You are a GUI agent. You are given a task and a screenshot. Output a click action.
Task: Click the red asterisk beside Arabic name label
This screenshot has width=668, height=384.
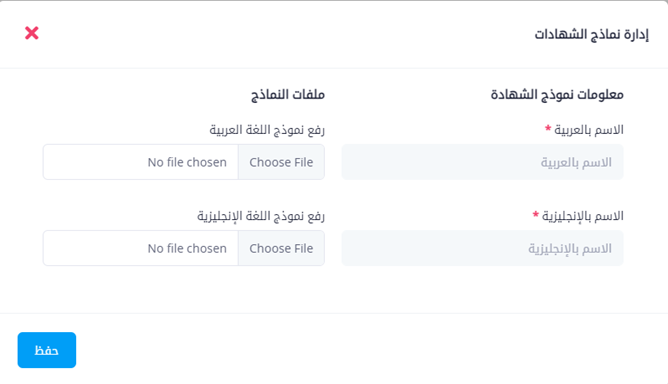point(548,128)
